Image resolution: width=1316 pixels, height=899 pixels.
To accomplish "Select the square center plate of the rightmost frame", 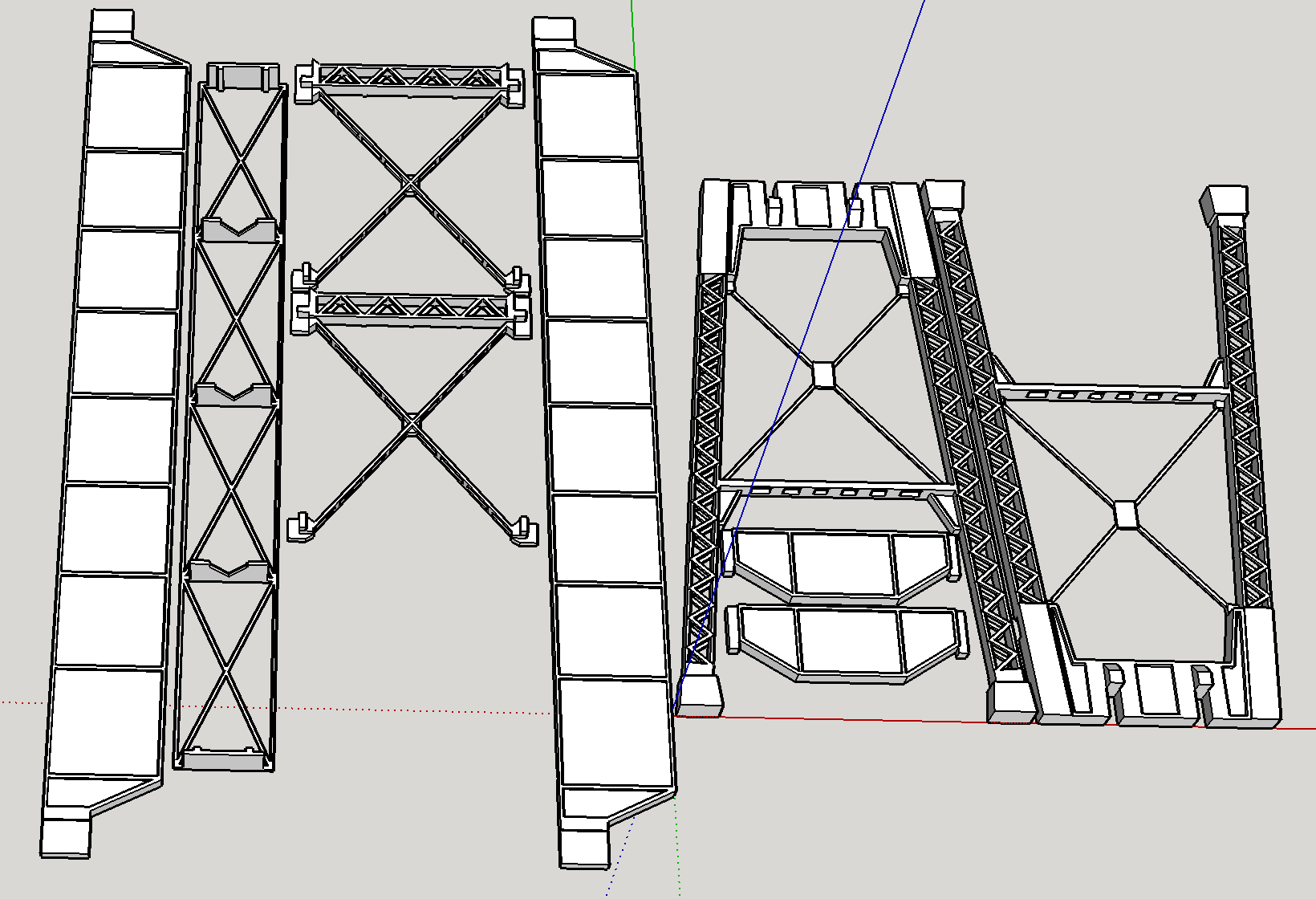I will coord(1126,515).
